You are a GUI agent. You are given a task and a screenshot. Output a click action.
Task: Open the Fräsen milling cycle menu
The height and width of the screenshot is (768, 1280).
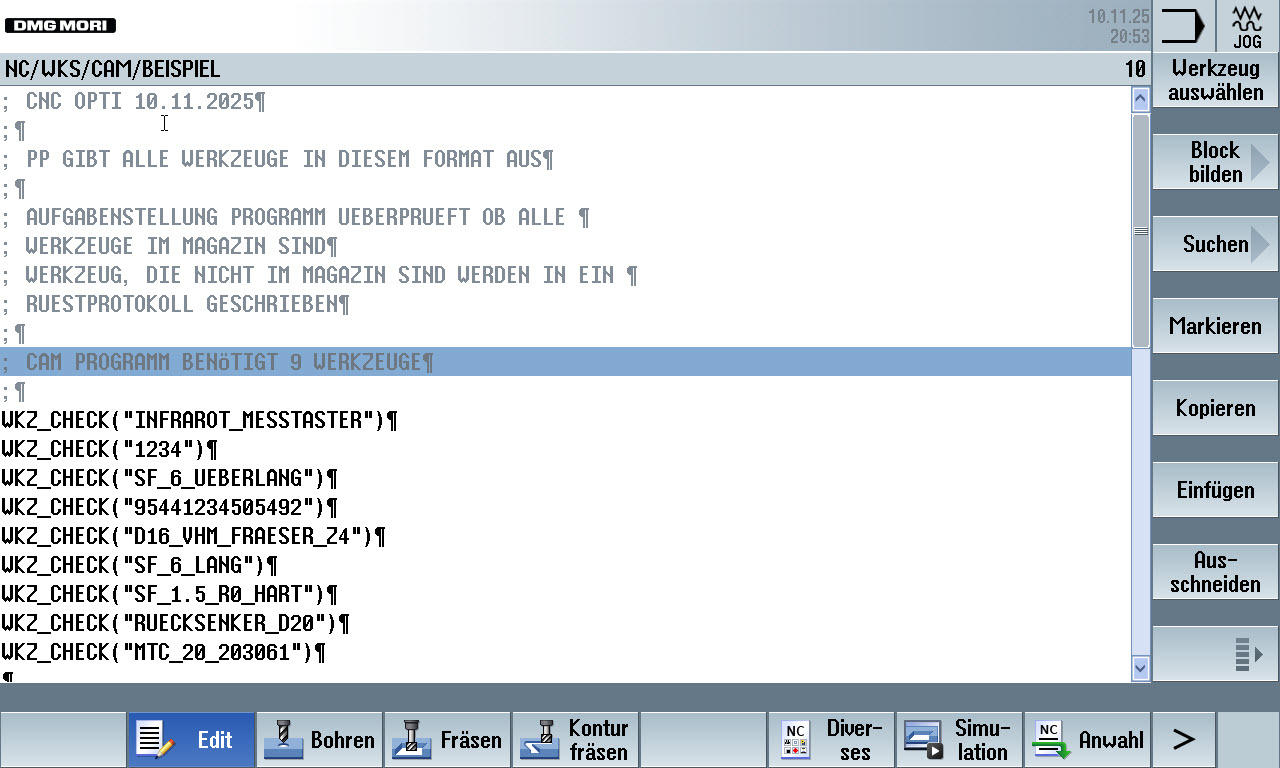click(447, 740)
